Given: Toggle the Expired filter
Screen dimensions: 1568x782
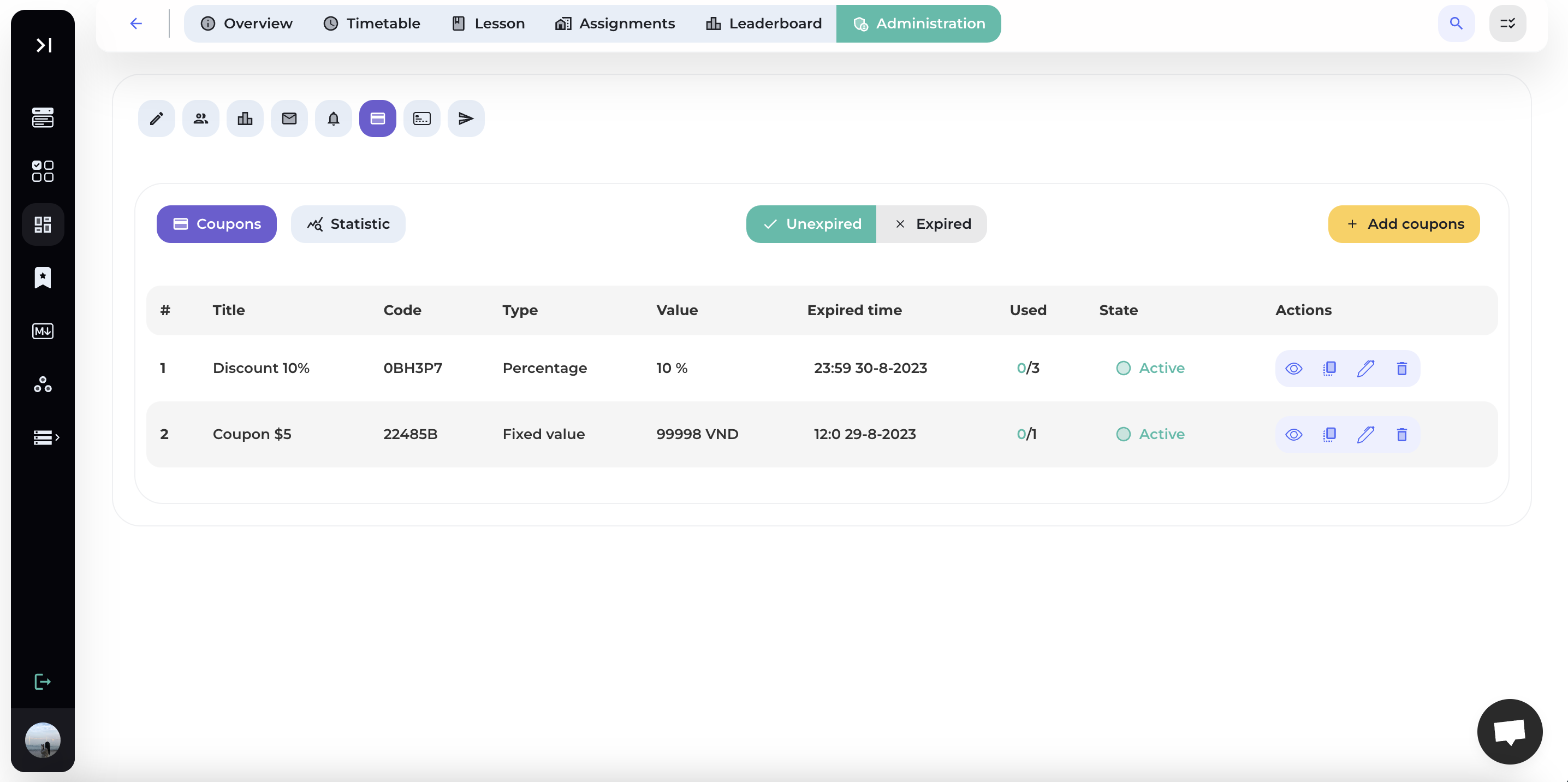Looking at the screenshot, I should pyautogui.click(x=932, y=224).
